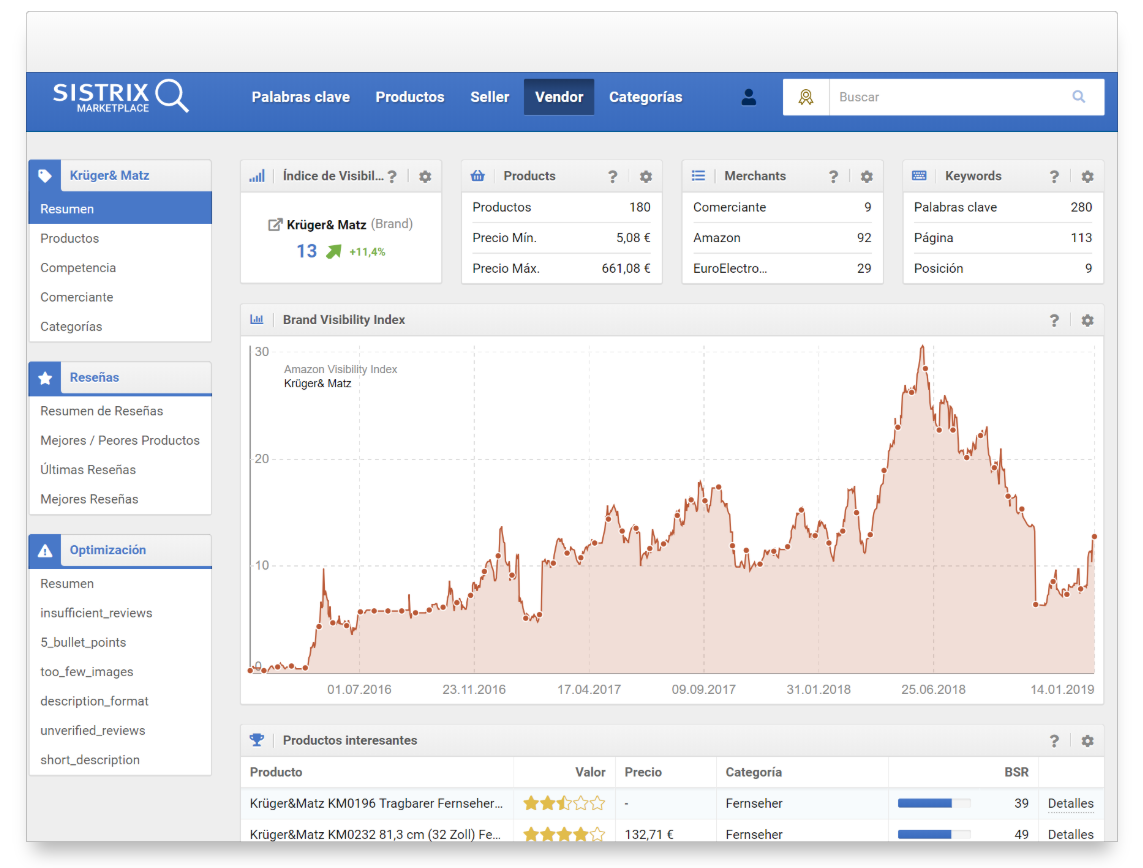Viewport: 1143px width, 868px height.
Task: Open gear settings for Keywords panel
Action: coord(1087,176)
